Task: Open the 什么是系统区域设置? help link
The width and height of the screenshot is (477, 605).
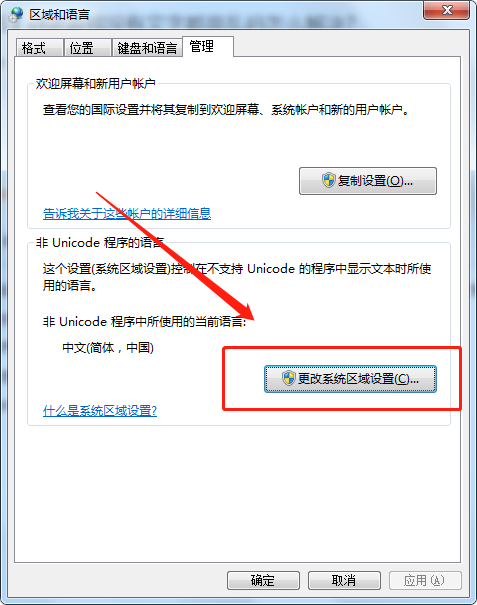Action: (100, 411)
